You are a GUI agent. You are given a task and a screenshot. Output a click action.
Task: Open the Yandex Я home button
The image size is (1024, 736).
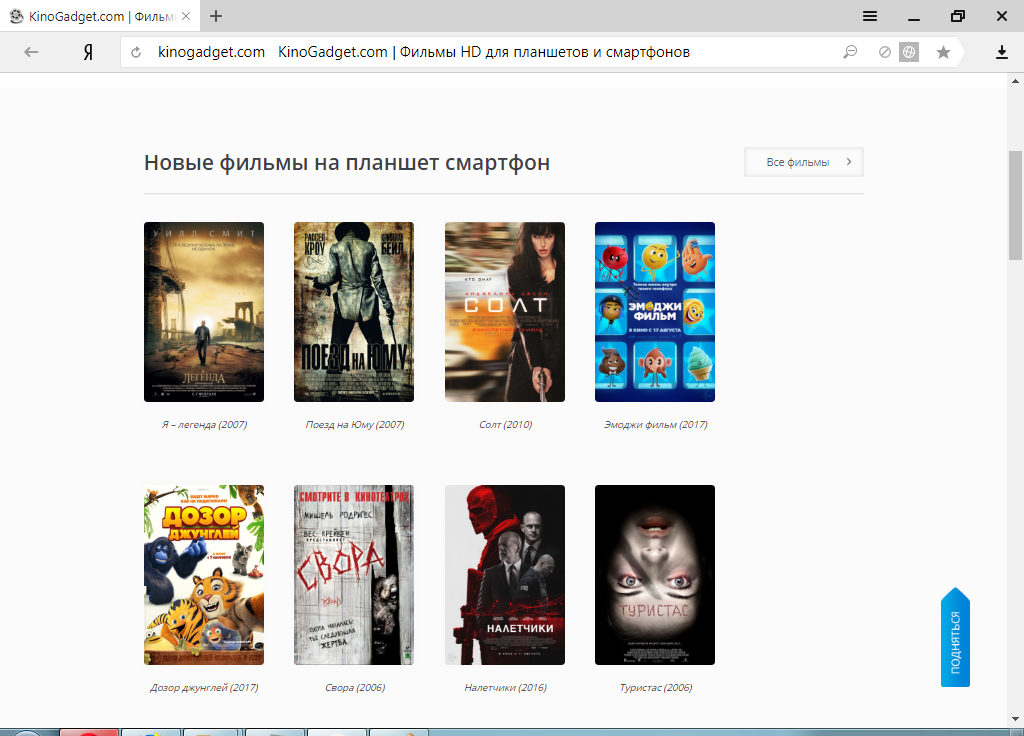(x=88, y=52)
